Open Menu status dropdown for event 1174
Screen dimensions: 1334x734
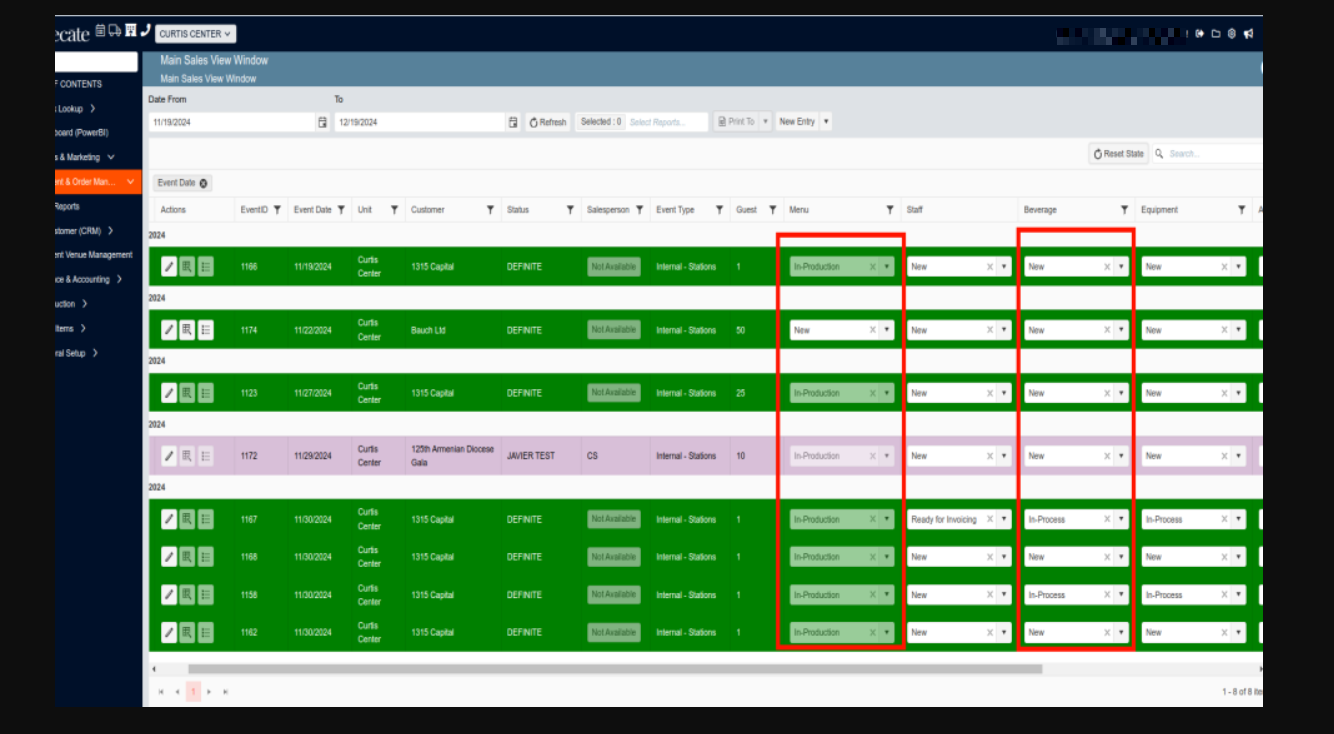[x=887, y=330]
